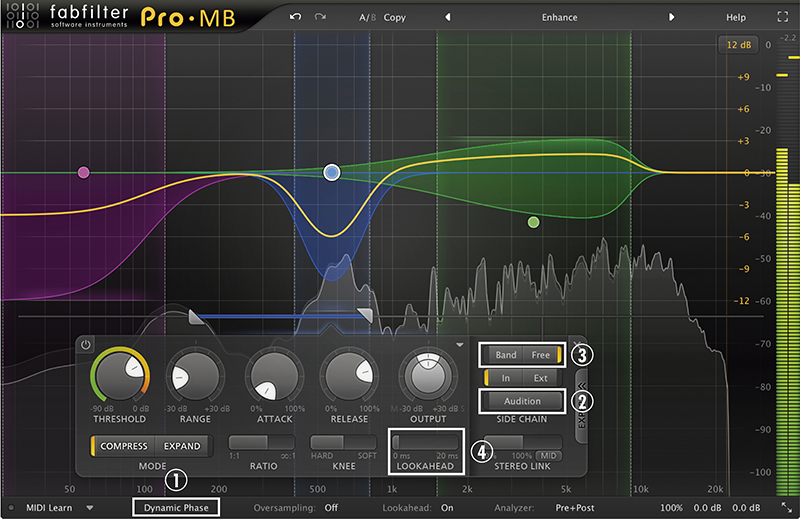This screenshot has height=519, width=800.
Task: Click the Range knob
Action: point(195,377)
